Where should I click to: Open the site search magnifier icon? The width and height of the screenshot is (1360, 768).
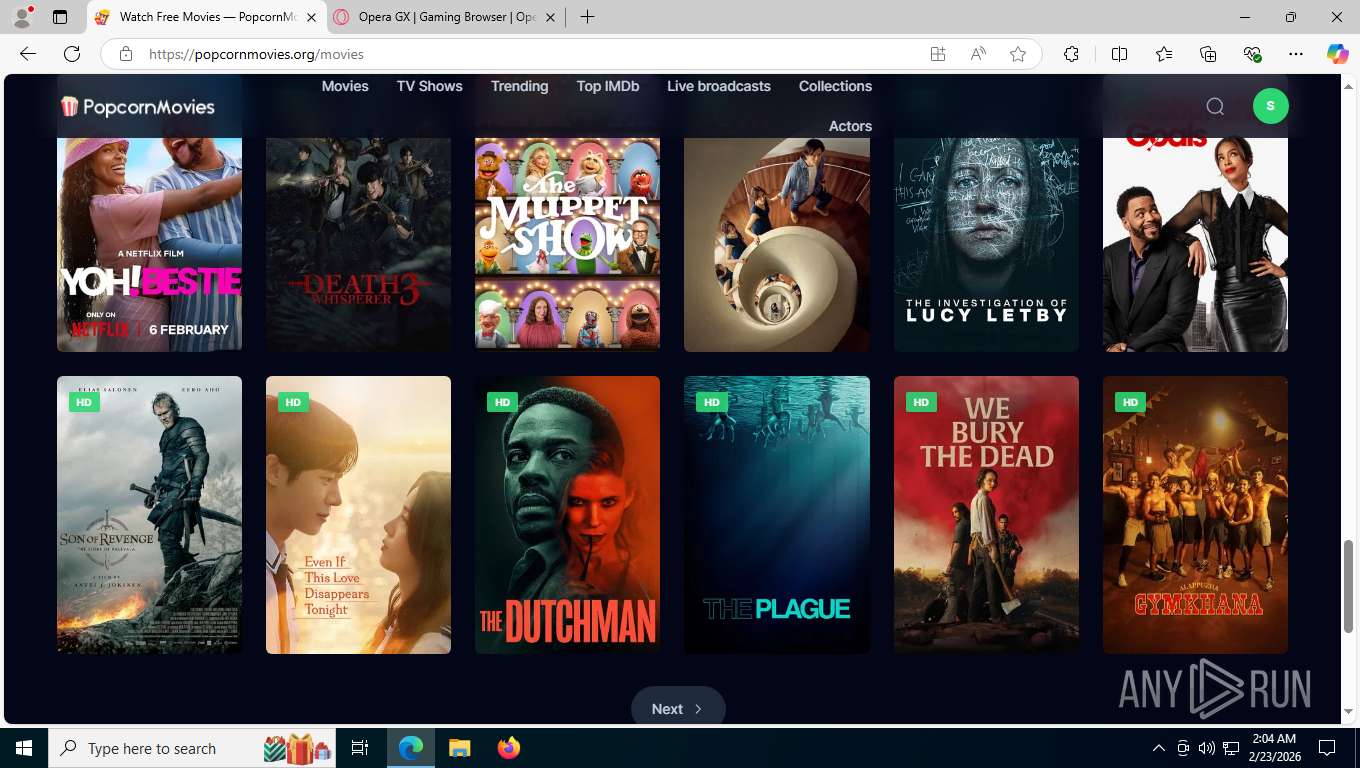[x=1215, y=106]
